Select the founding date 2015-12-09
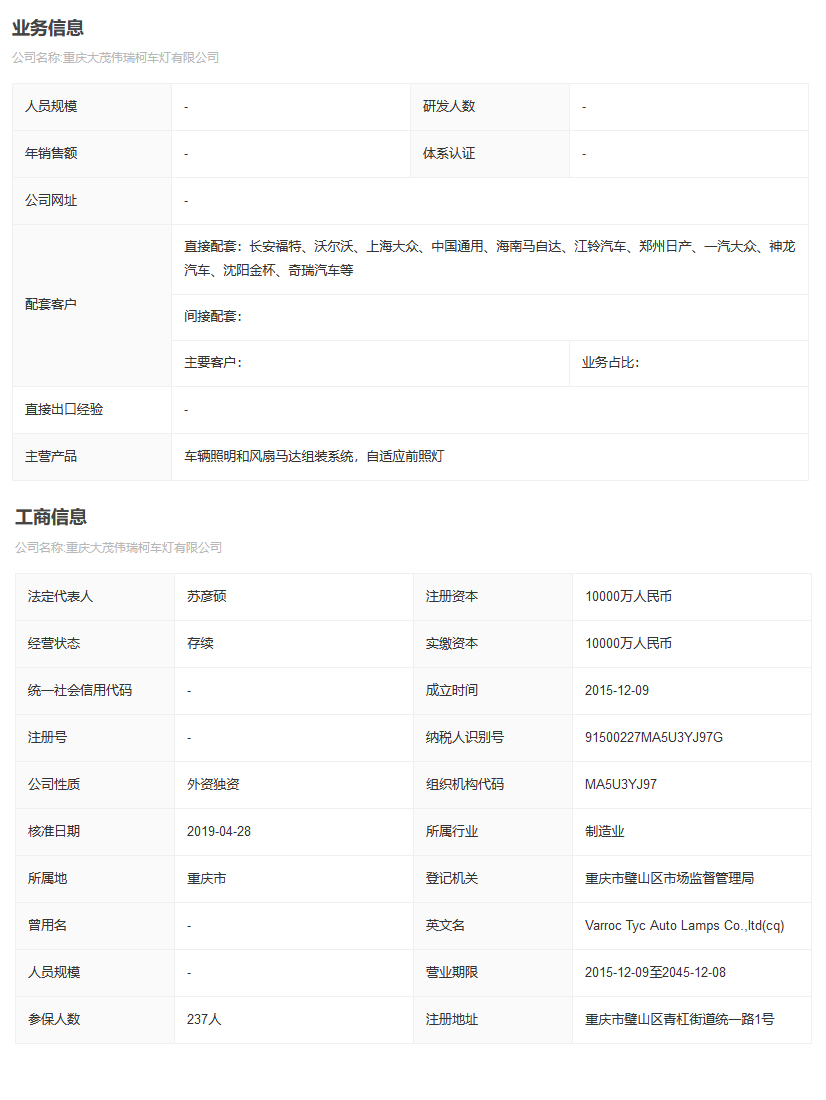 [617, 690]
